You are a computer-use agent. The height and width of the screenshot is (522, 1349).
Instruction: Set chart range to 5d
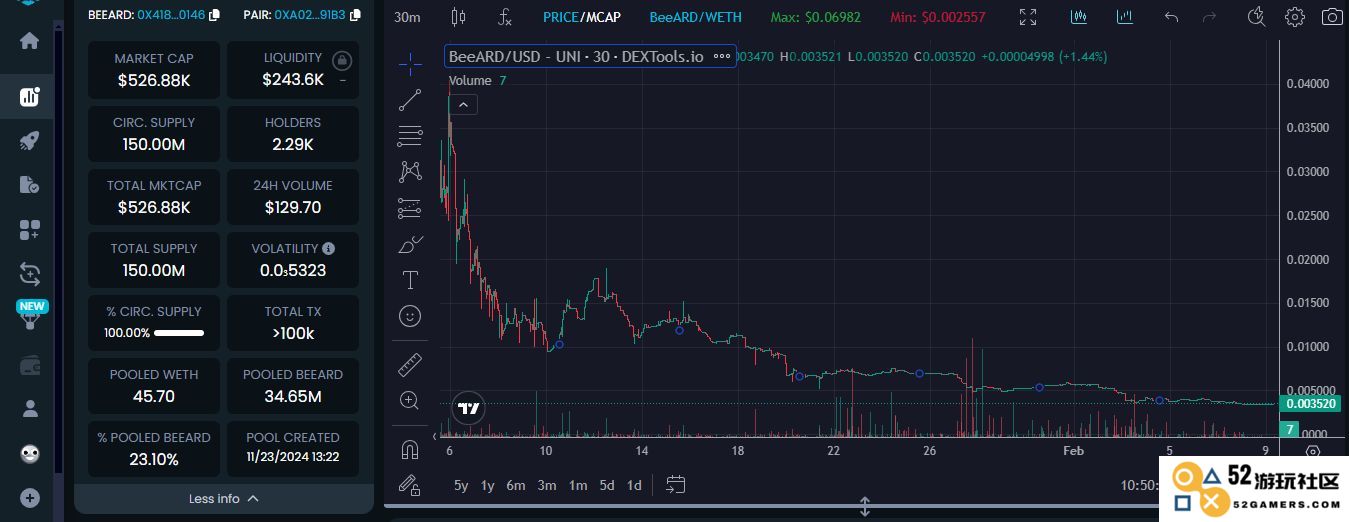(x=607, y=485)
